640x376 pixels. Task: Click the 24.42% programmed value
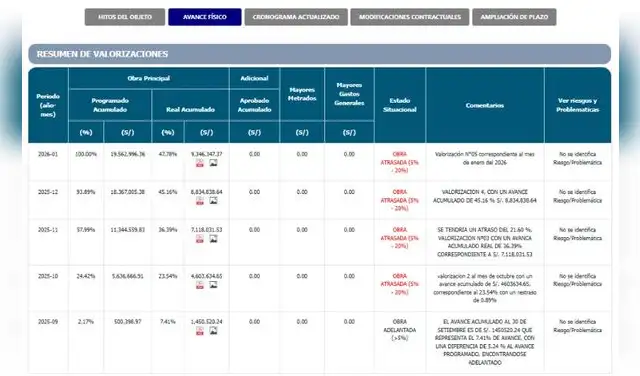click(86, 276)
